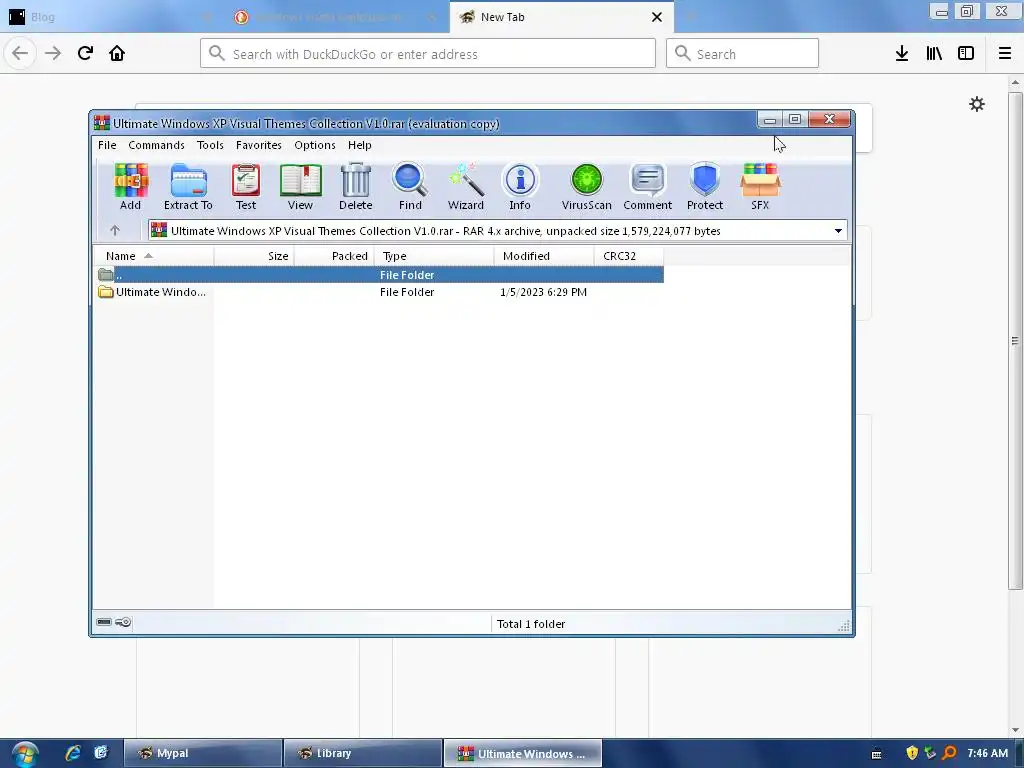The image size is (1024, 768).
Task: Sort list by Name column
Action: tap(153, 256)
